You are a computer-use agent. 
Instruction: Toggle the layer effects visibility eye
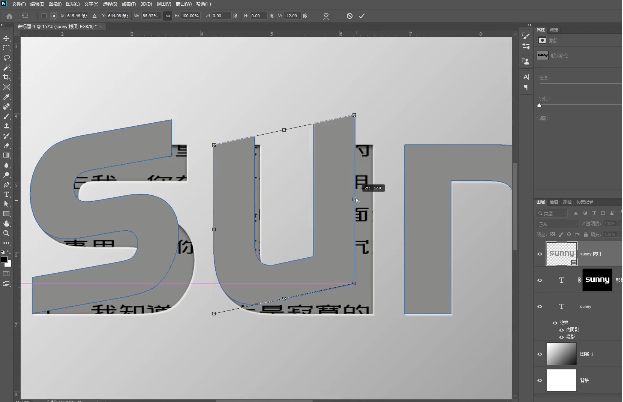click(556, 325)
